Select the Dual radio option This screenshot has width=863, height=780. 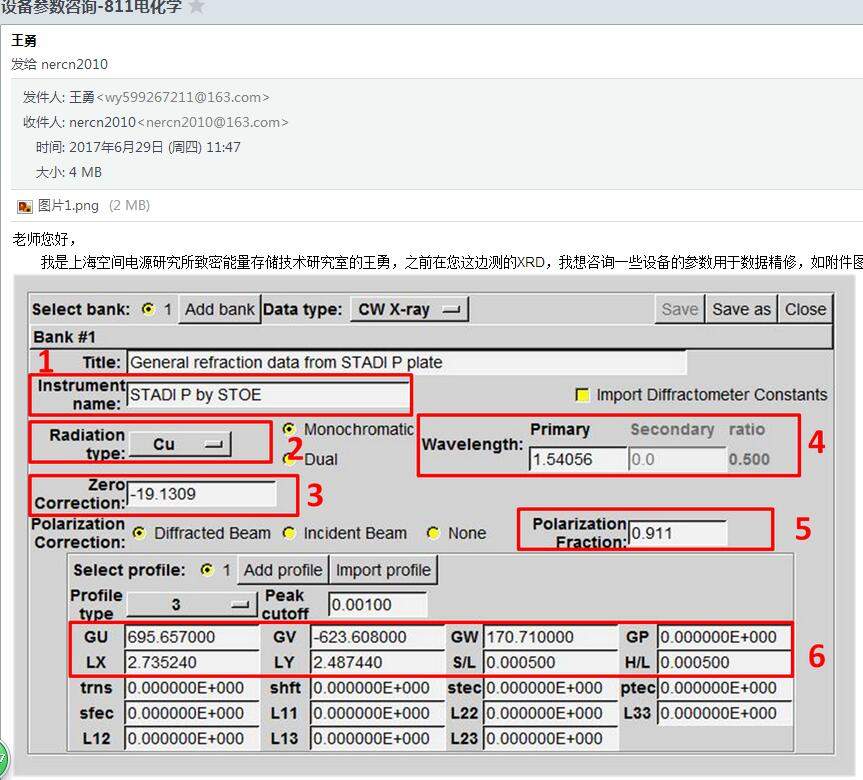[x=288, y=459]
